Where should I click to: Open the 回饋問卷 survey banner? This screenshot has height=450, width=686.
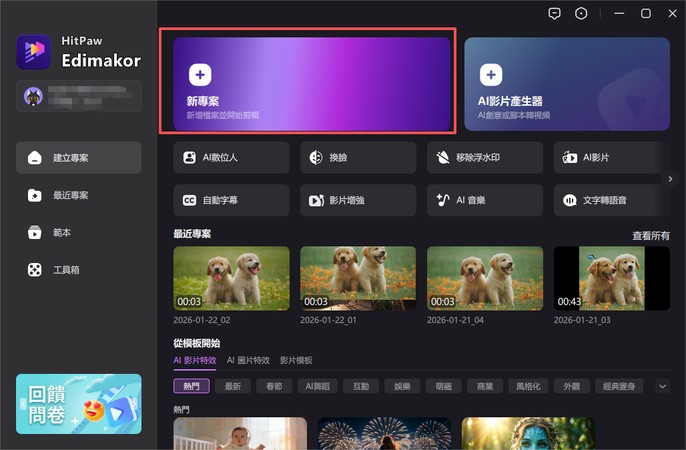pos(79,404)
